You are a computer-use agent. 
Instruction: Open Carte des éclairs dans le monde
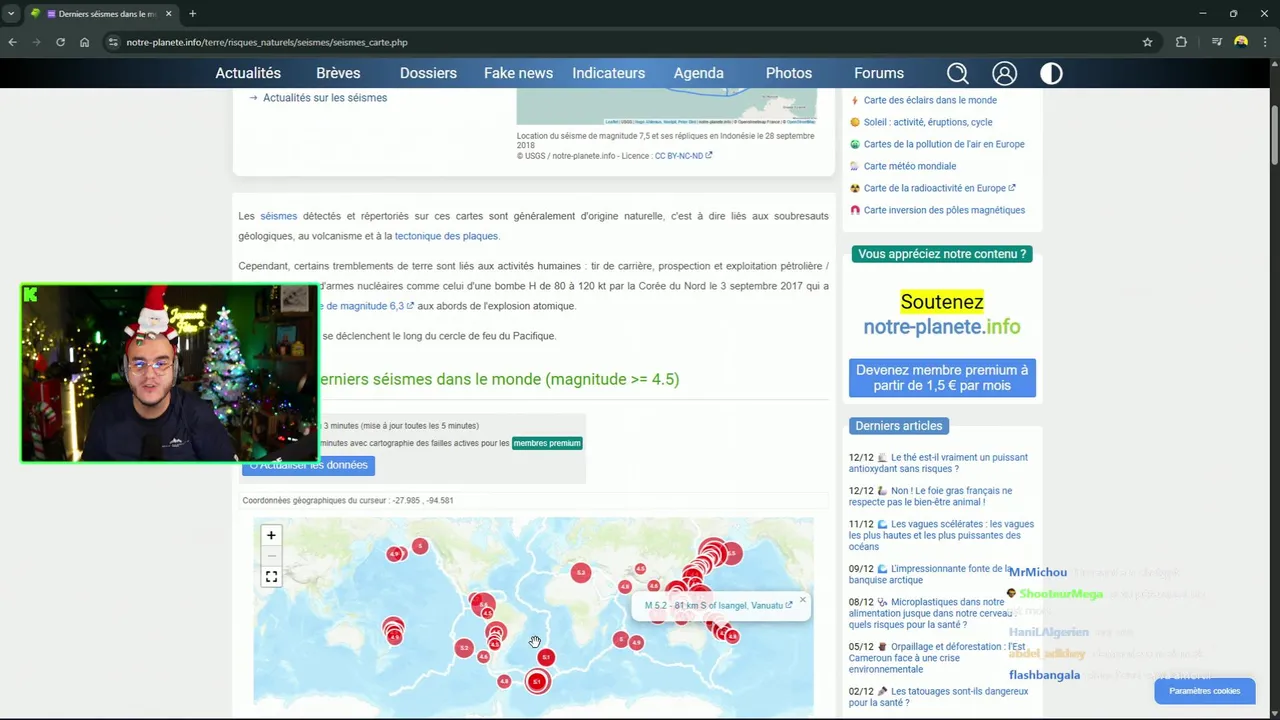point(930,100)
